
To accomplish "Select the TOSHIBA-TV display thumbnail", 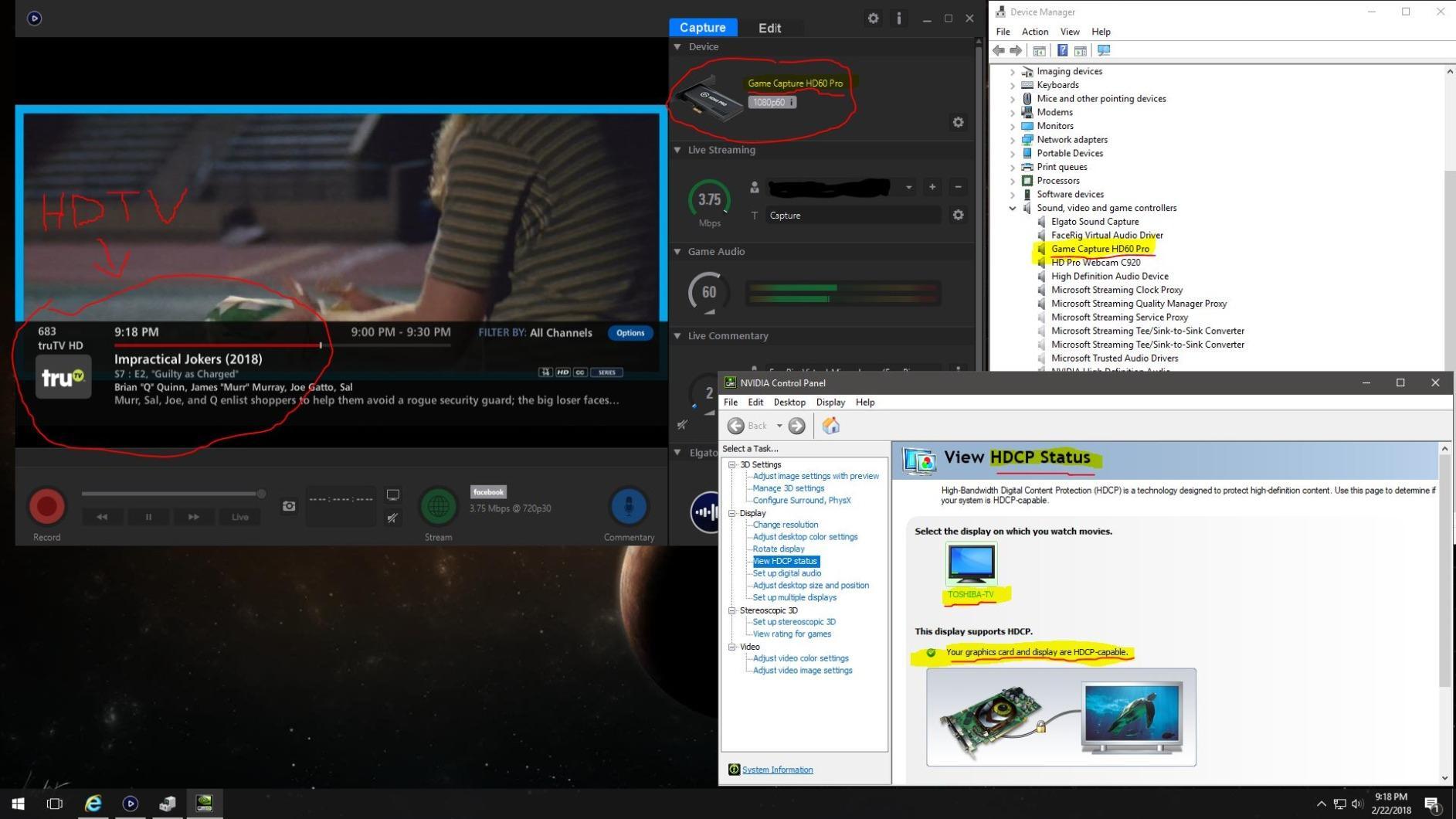I will 971,563.
